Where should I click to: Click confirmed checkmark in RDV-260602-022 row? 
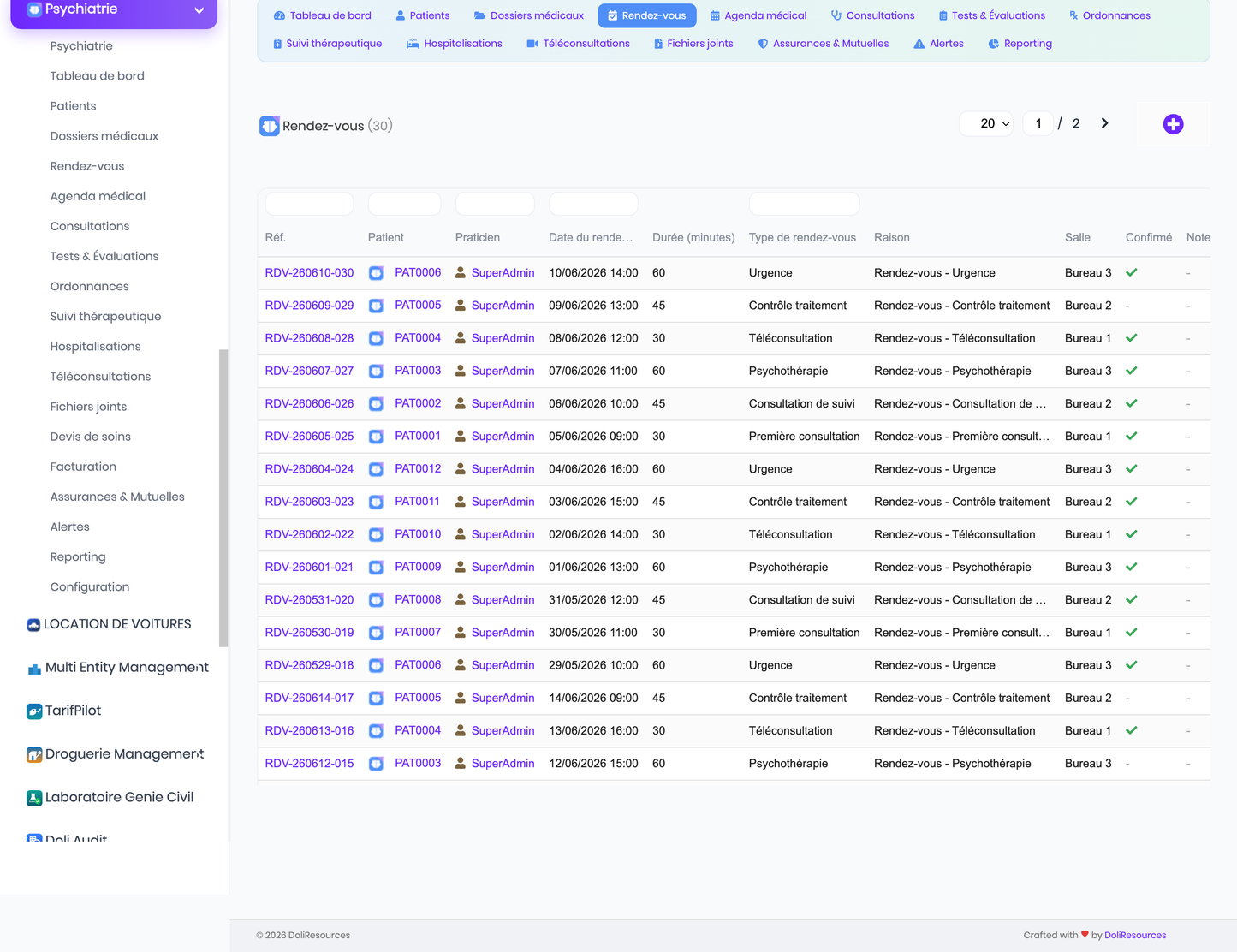(x=1132, y=534)
